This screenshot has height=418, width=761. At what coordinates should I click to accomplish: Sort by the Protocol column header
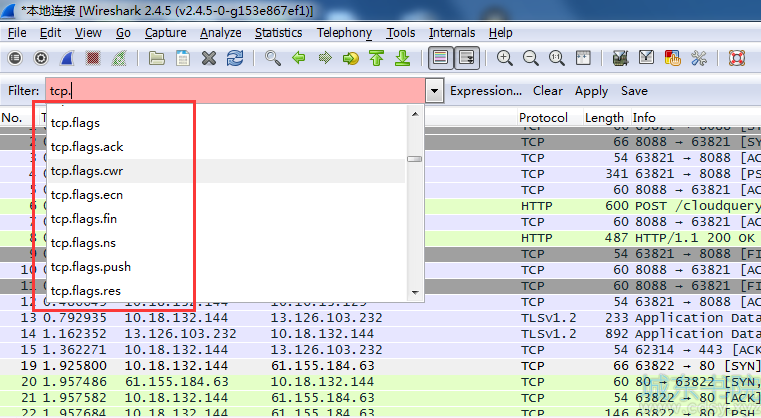(543, 117)
